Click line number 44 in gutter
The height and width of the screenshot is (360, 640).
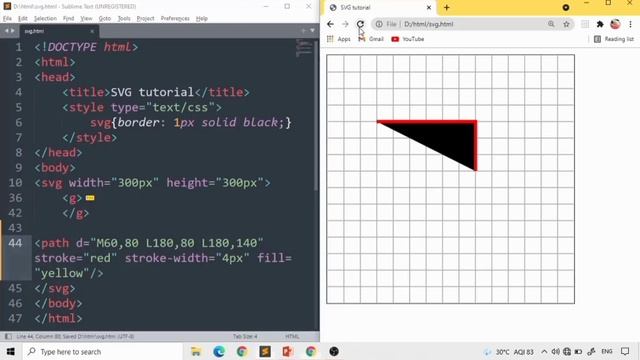(15, 243)
